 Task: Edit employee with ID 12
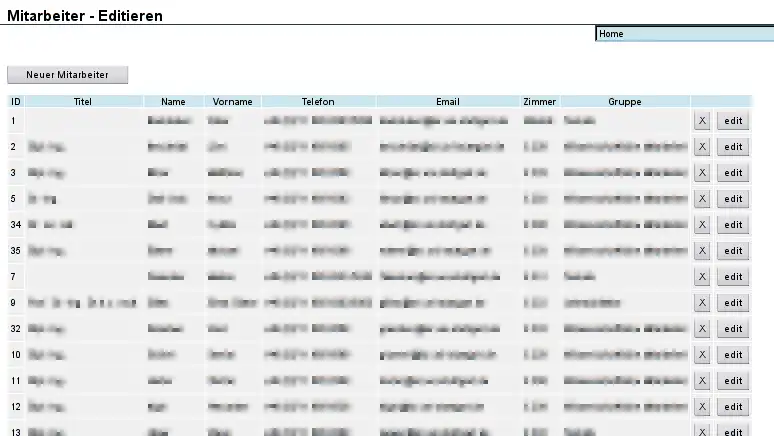point(733,407)
